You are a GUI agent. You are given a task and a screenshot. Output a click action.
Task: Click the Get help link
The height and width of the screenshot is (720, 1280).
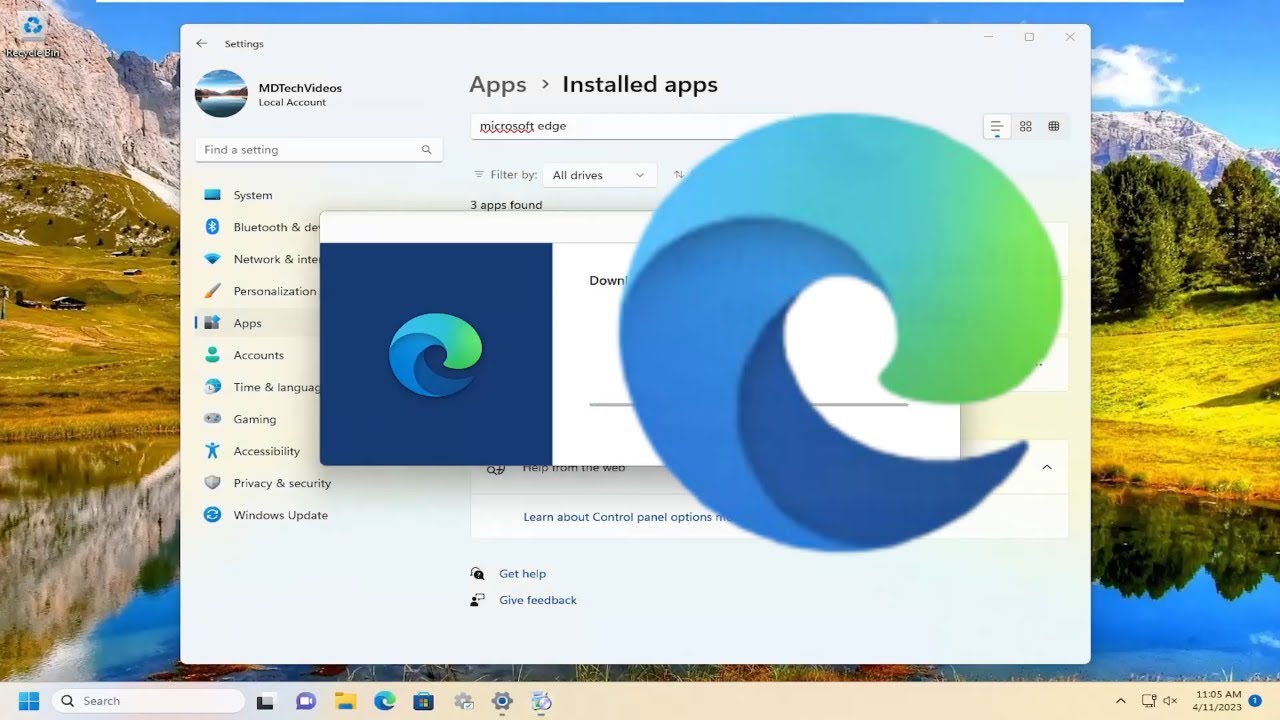point(522,574)
